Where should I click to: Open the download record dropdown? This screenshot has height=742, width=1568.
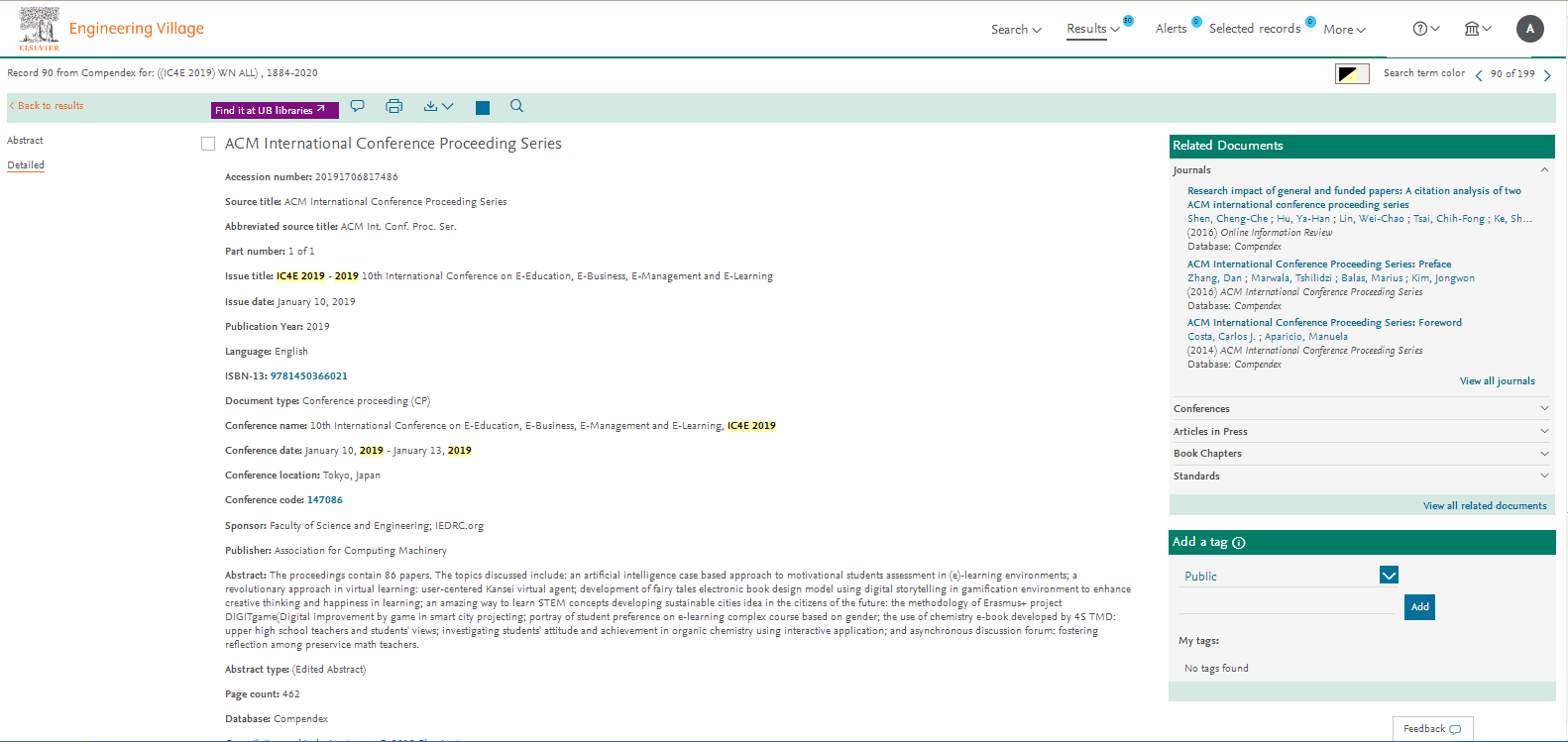point(438,106)
